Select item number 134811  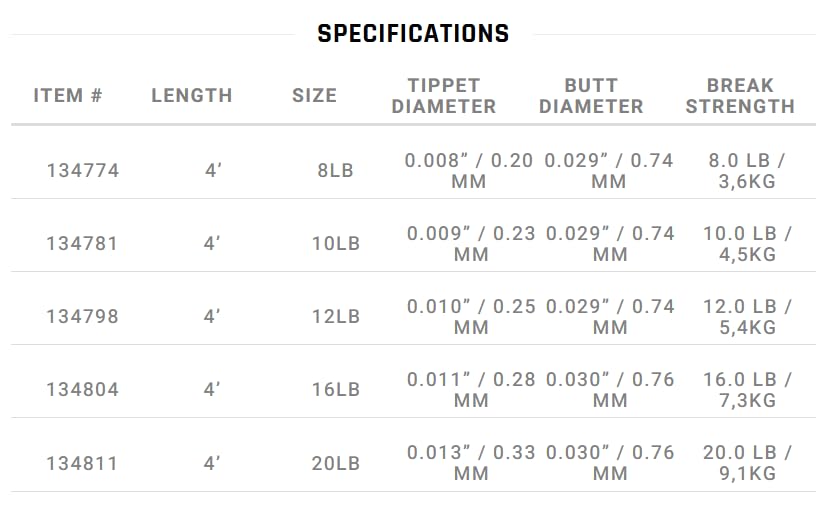tap(82, 464)
